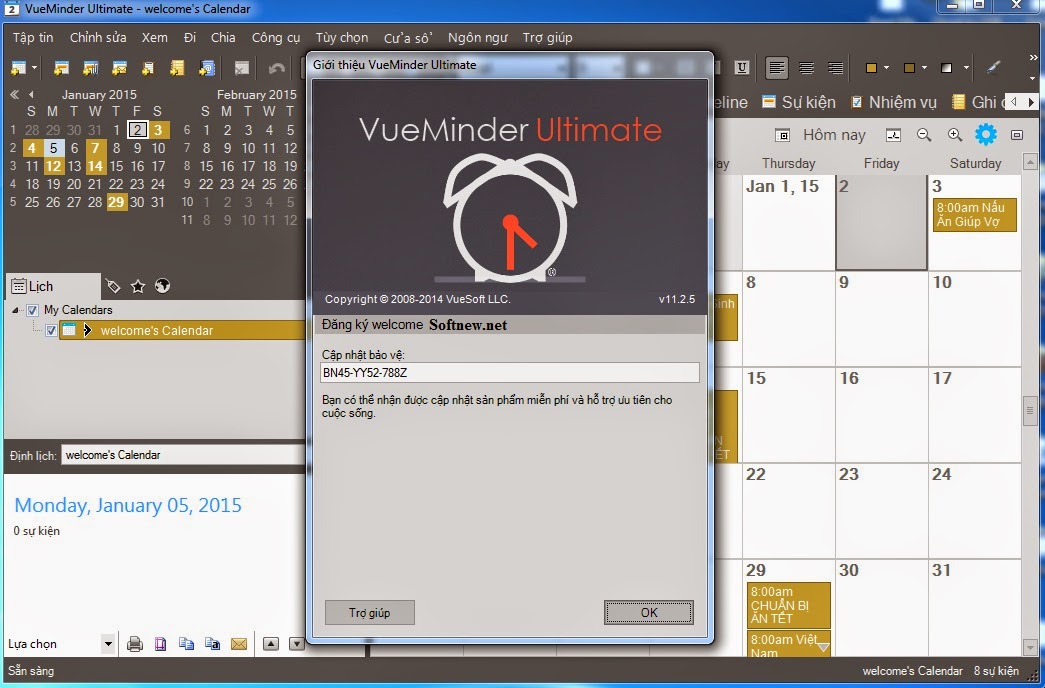Open the gradient style dropdown arrow
The width and height of the screenshot is (1045, 688).
(x=966, y=67)
